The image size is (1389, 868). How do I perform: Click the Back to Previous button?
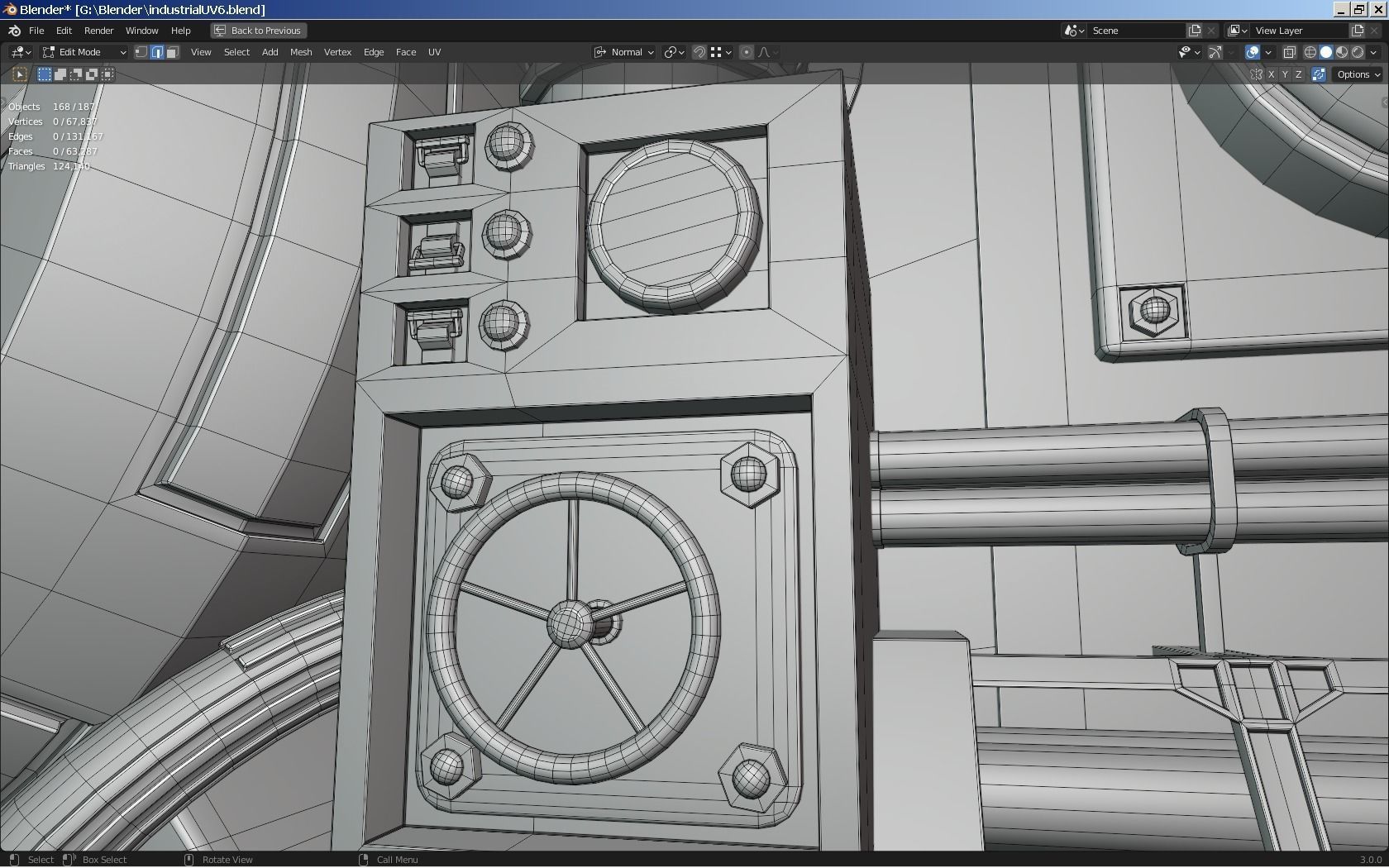pos(259,31)
